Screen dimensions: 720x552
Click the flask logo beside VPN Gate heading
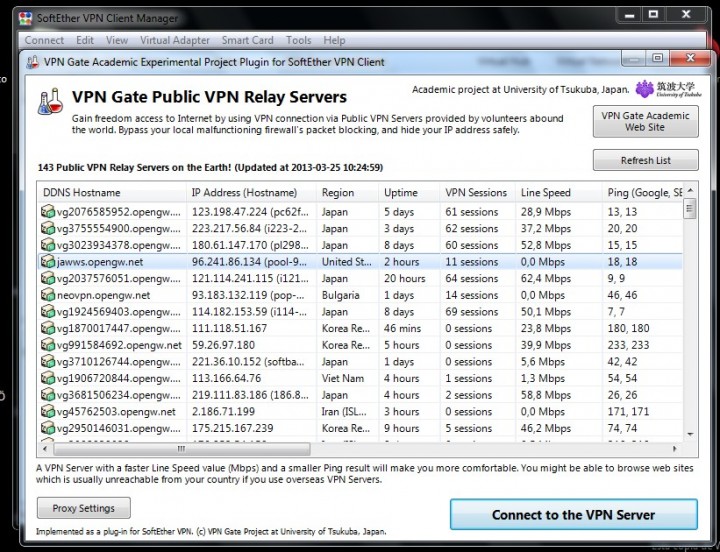click(x=50, y=101)
